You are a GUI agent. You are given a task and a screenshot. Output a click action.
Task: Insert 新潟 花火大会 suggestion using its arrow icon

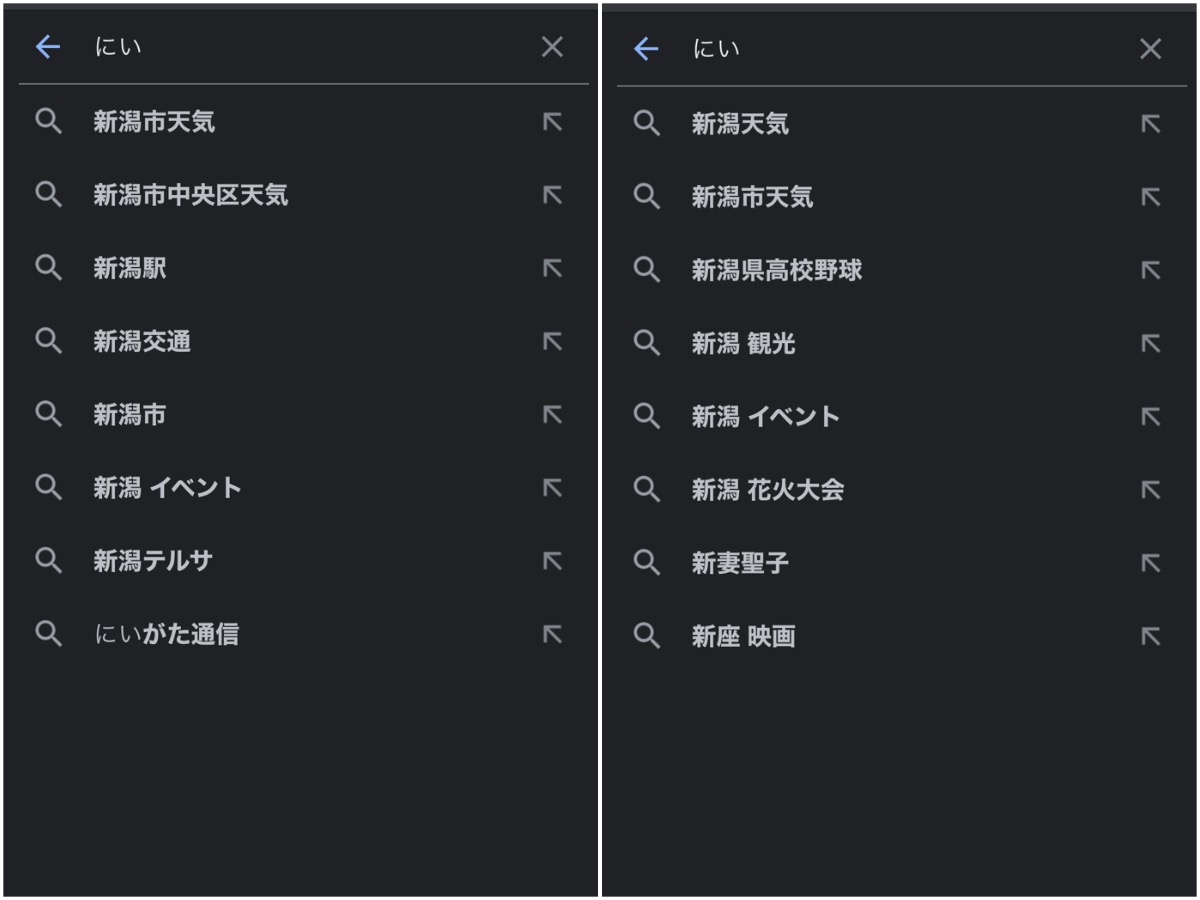click(x=1151, y=490)
